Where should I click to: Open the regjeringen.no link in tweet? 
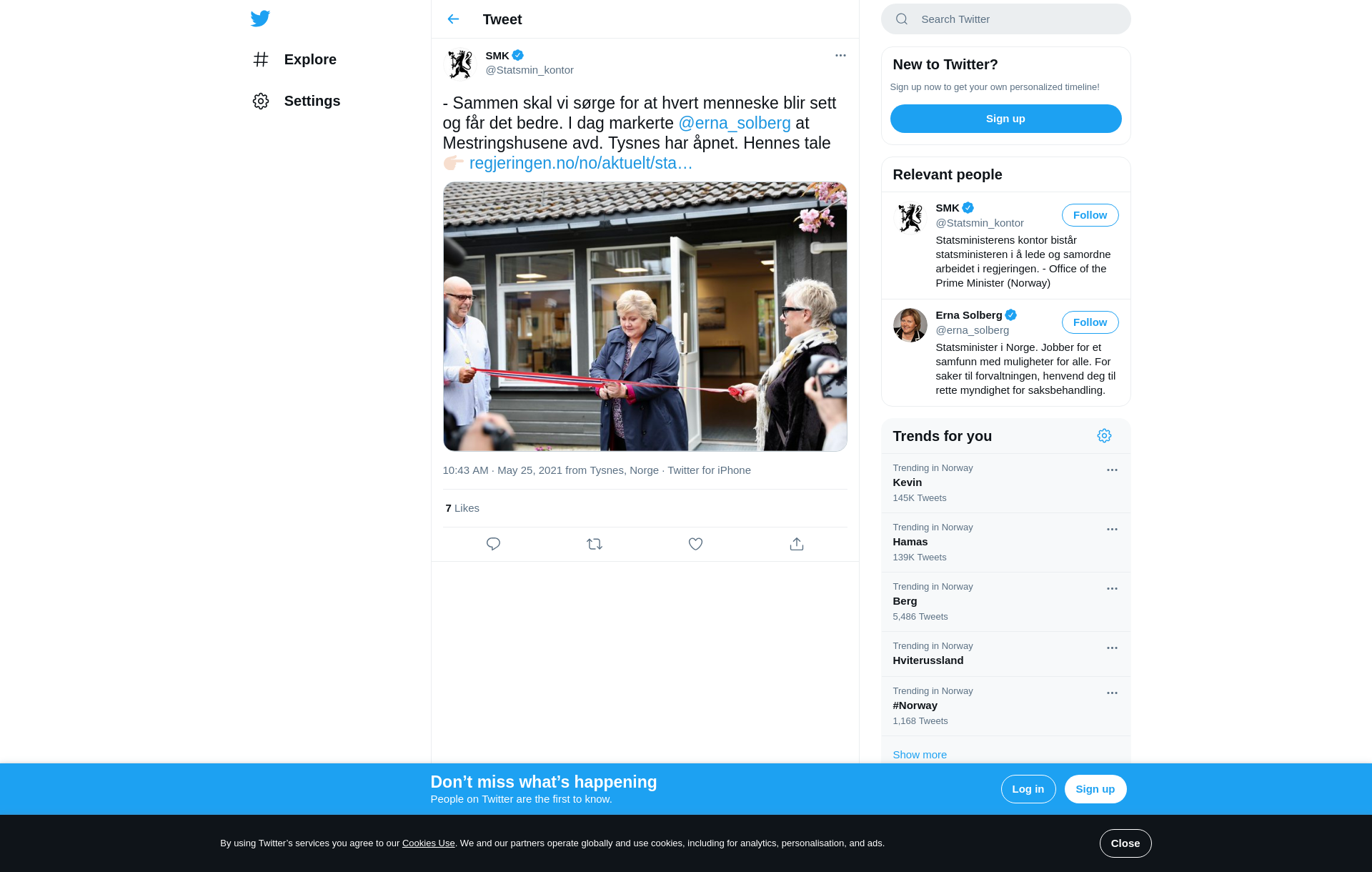(581, 163)
